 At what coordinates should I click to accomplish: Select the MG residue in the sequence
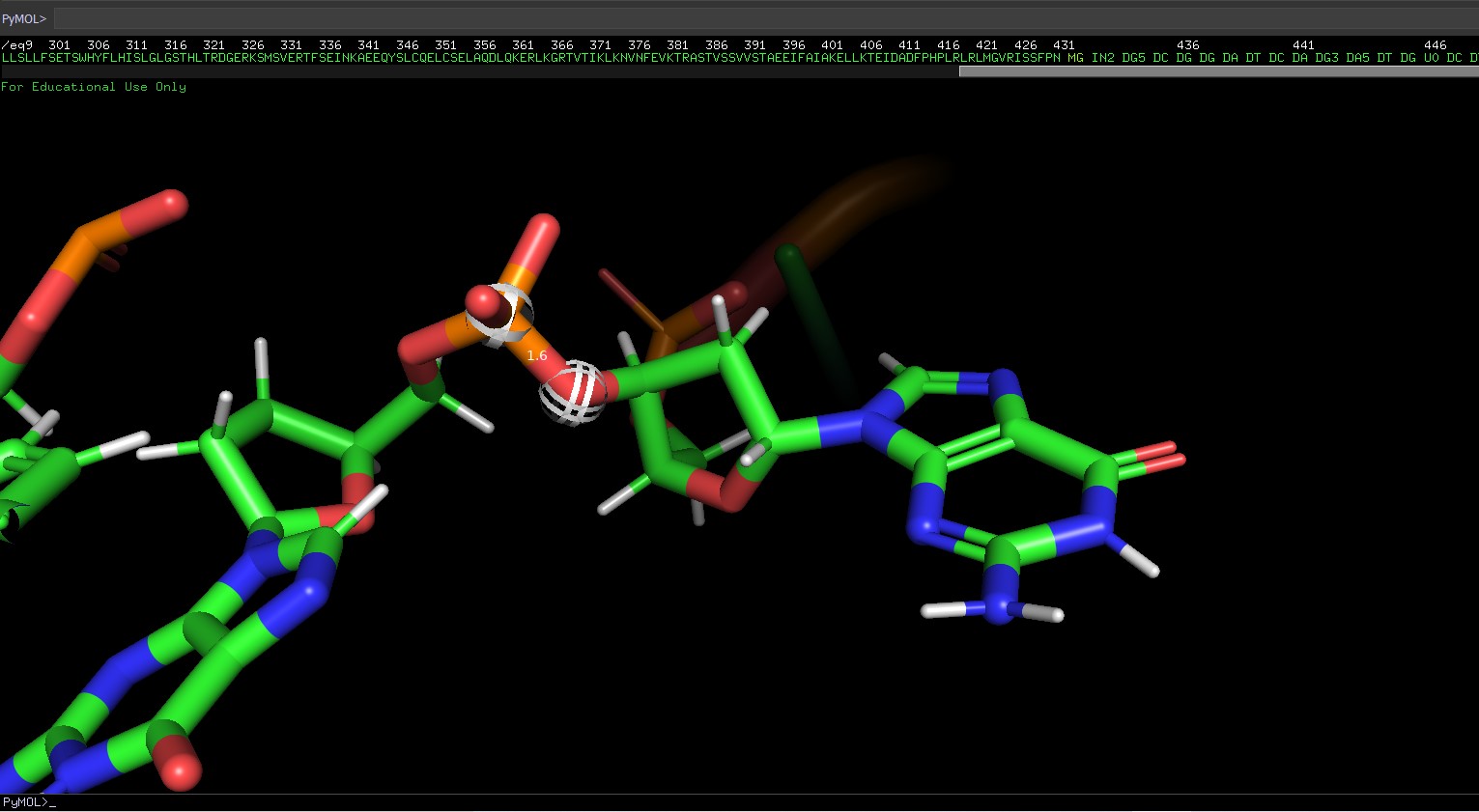point(1075,58)
